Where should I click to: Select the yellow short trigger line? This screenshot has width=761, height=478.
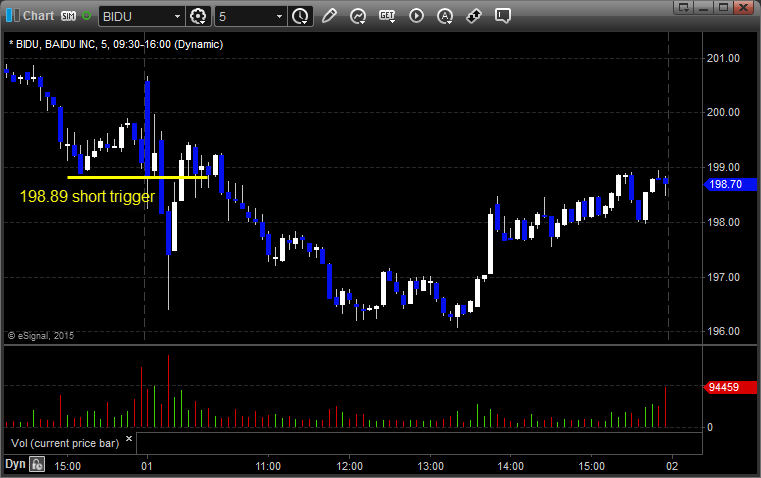tap(137, 177)
